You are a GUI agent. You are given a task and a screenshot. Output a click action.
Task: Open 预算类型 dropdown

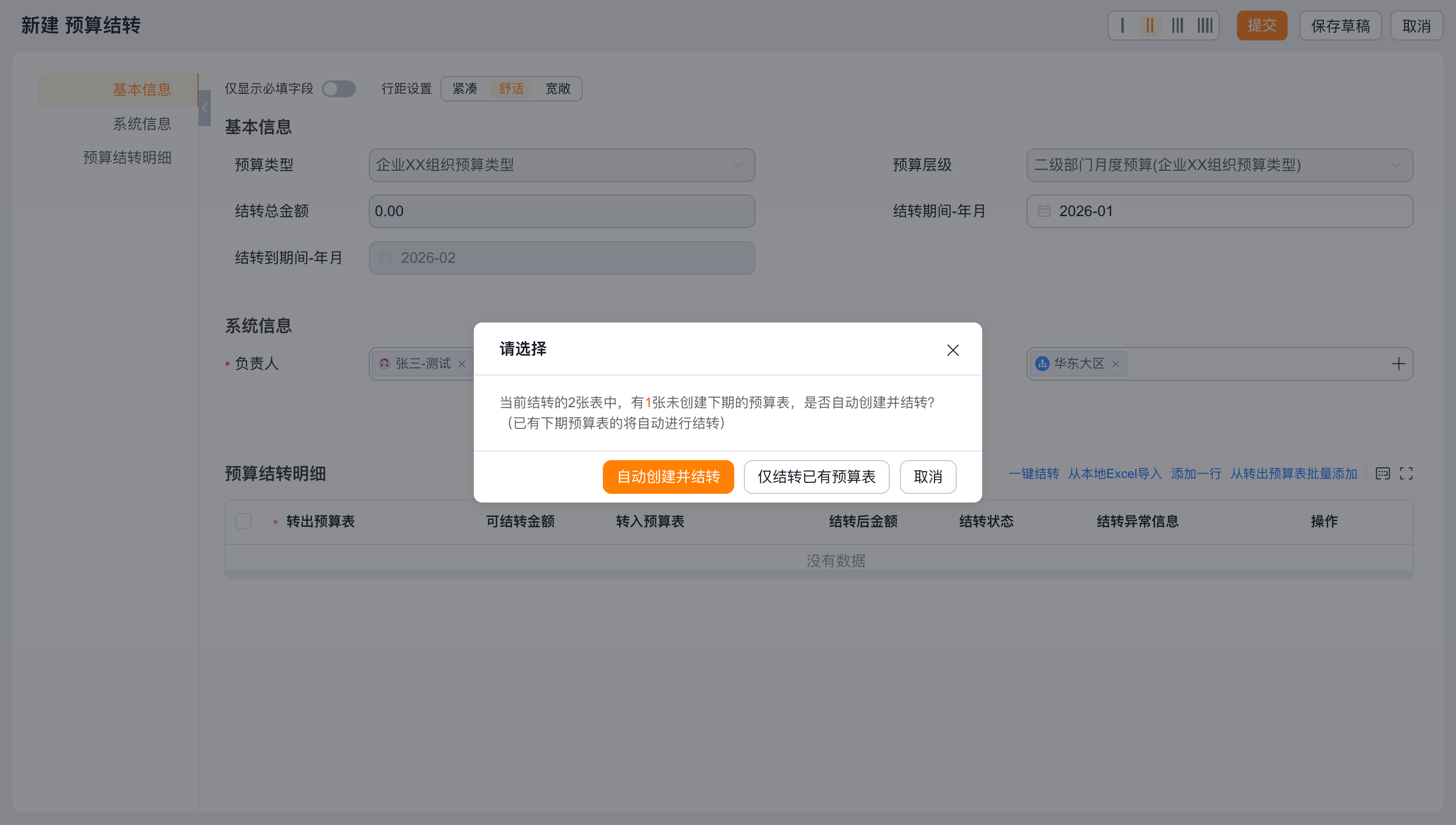562,165
